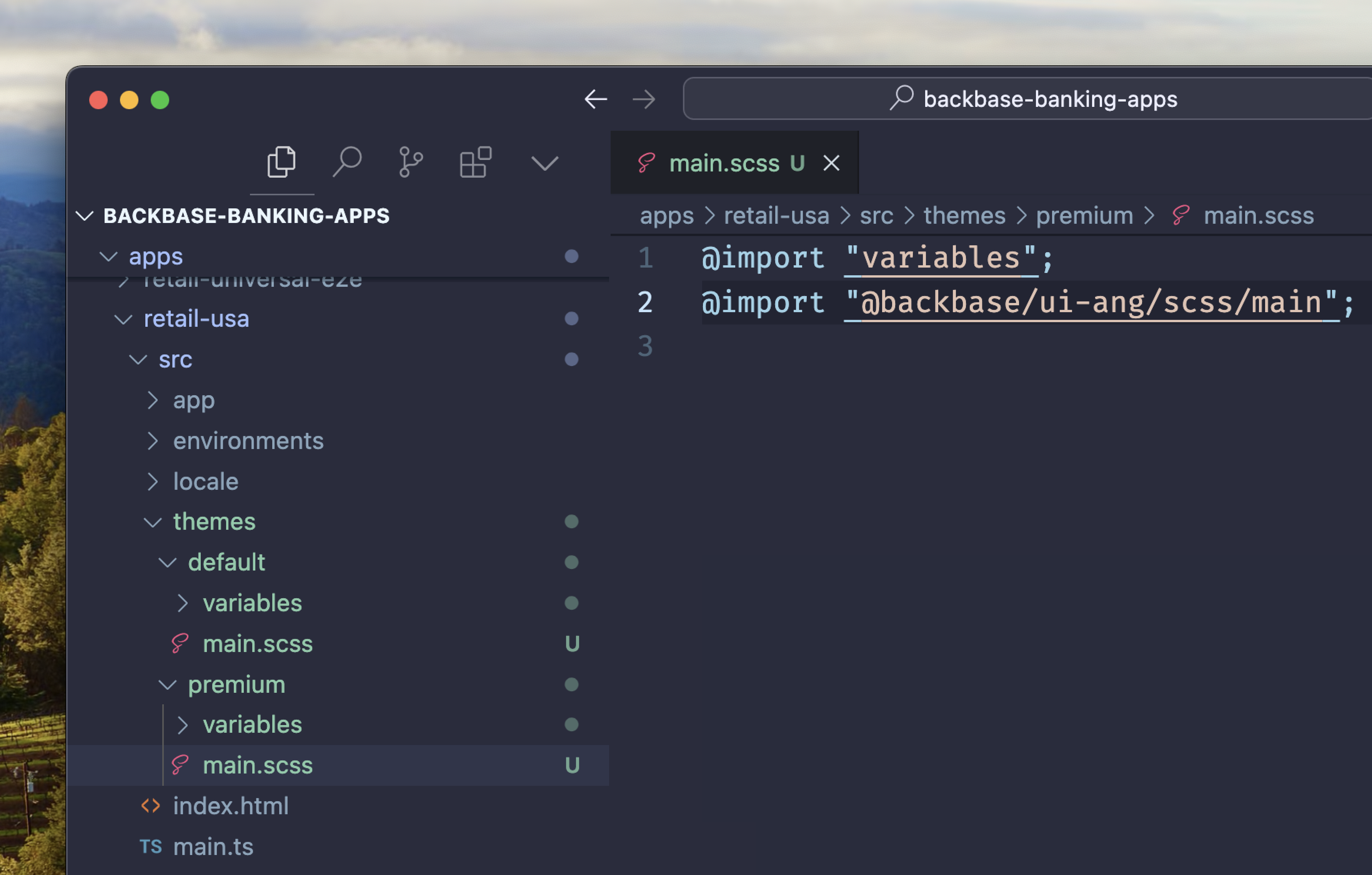Click the yellow minimize window button

tap(129, 100)
